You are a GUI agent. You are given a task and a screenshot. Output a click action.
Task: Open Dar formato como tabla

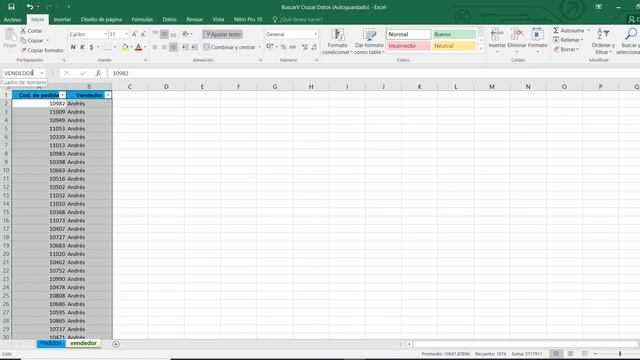[369, 41]
